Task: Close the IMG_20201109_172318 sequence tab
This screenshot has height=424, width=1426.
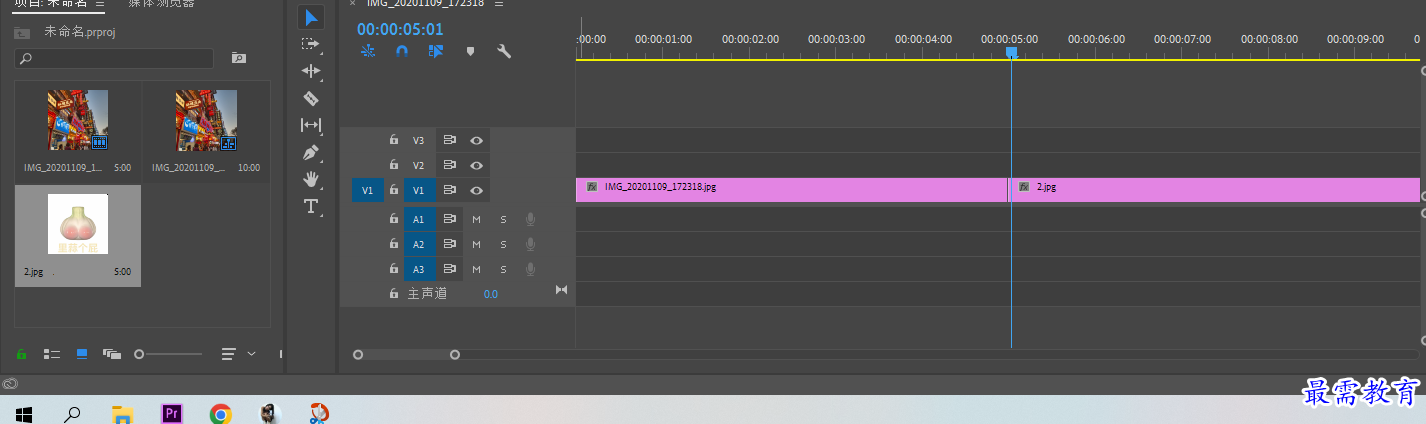Action: click(x=352, y=4)
